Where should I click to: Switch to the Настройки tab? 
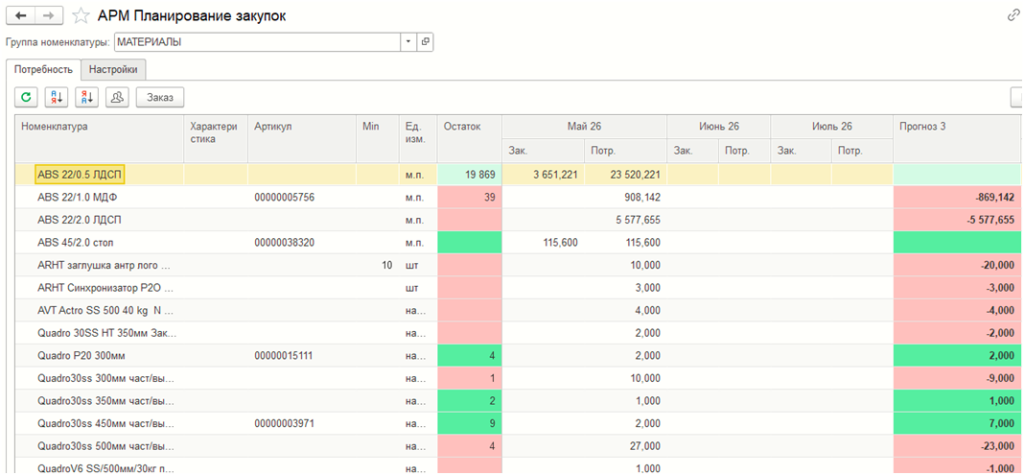pos(114,69)
